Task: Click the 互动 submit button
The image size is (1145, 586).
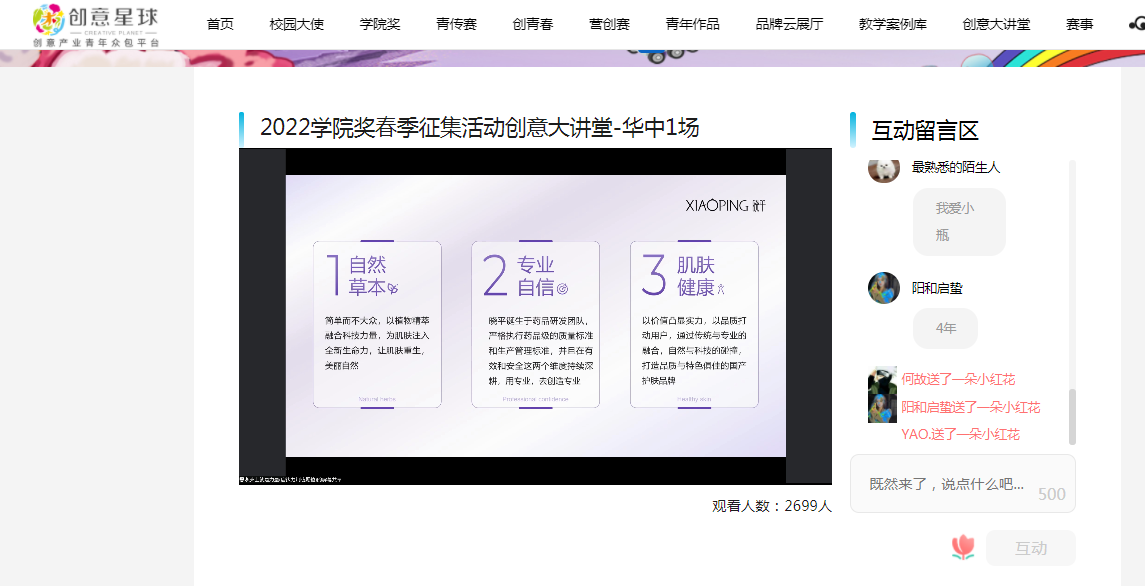Action: click(1030, 548)
